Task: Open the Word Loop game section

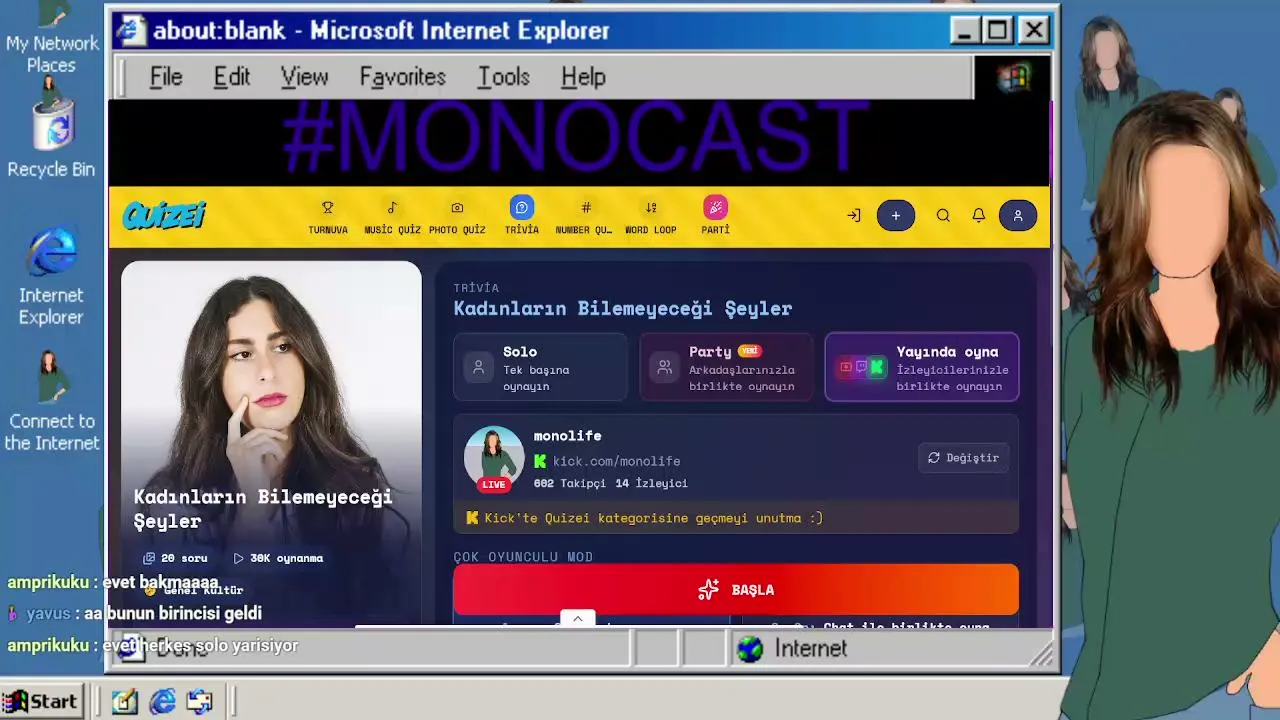Action: pyautogui.click(x=651, y=216)
